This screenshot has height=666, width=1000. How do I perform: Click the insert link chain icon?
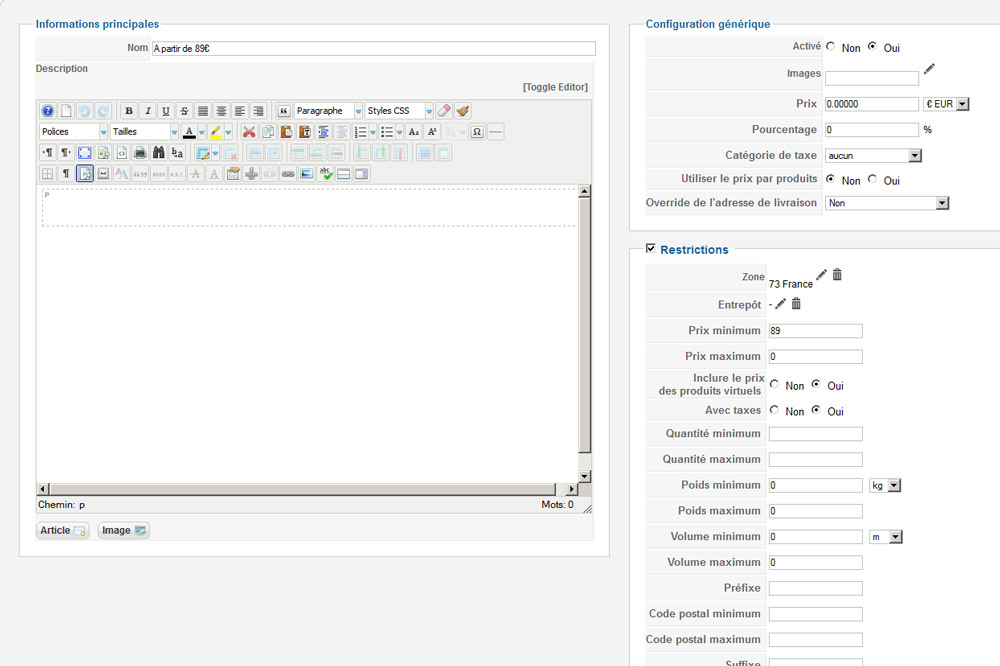[288, 174]
